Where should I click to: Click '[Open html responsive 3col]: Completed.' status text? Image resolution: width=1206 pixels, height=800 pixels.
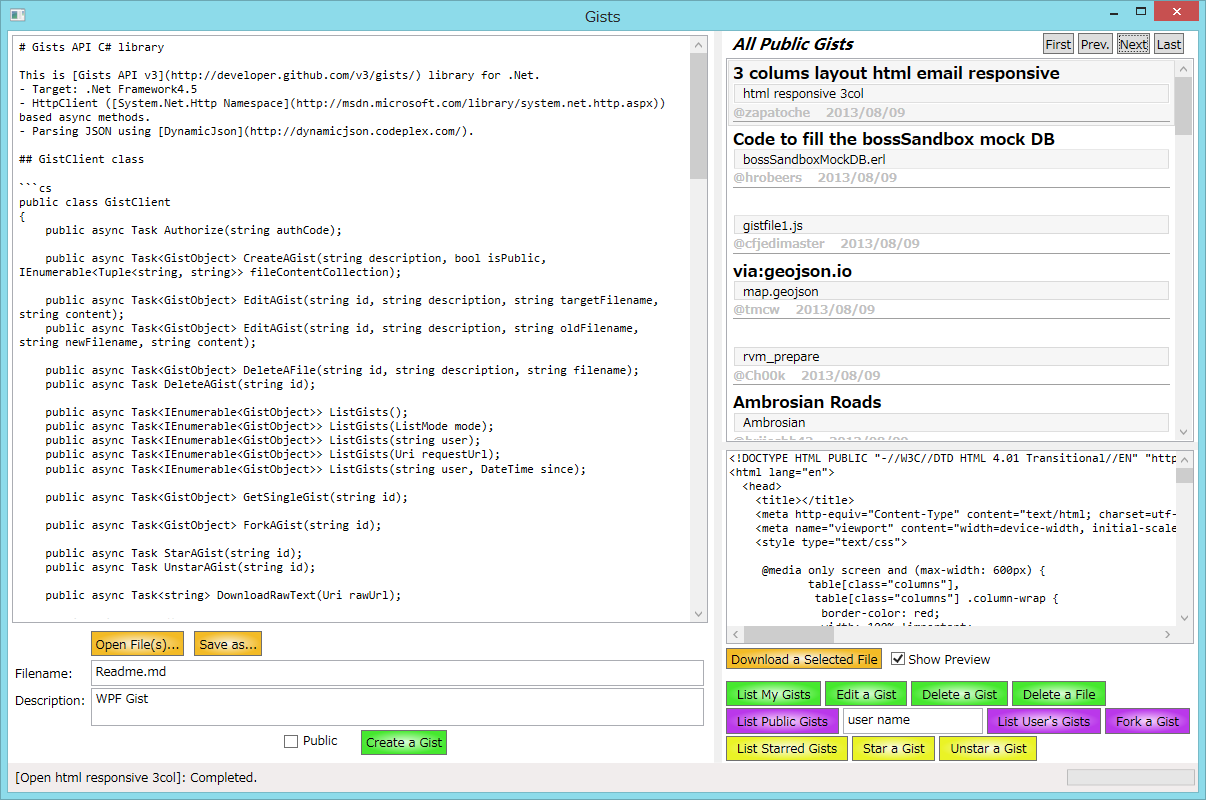pyautogui.click(x=136, y=777)
